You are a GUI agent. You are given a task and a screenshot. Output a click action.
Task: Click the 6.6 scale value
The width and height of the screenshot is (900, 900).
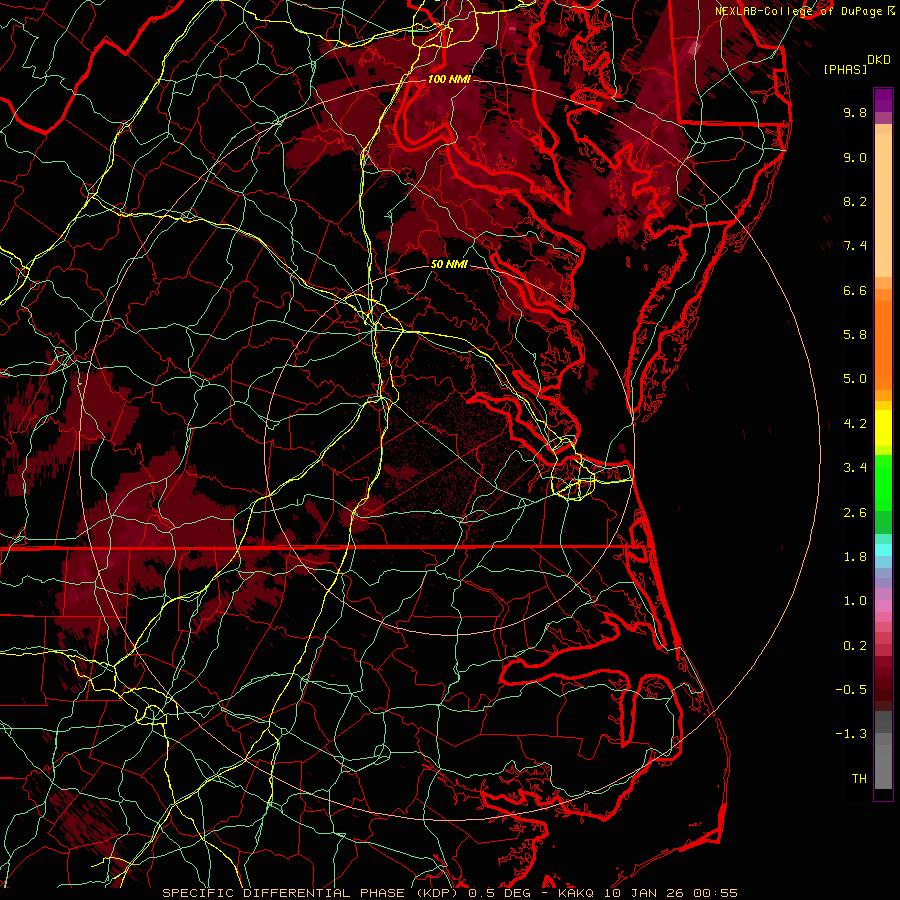855,290
